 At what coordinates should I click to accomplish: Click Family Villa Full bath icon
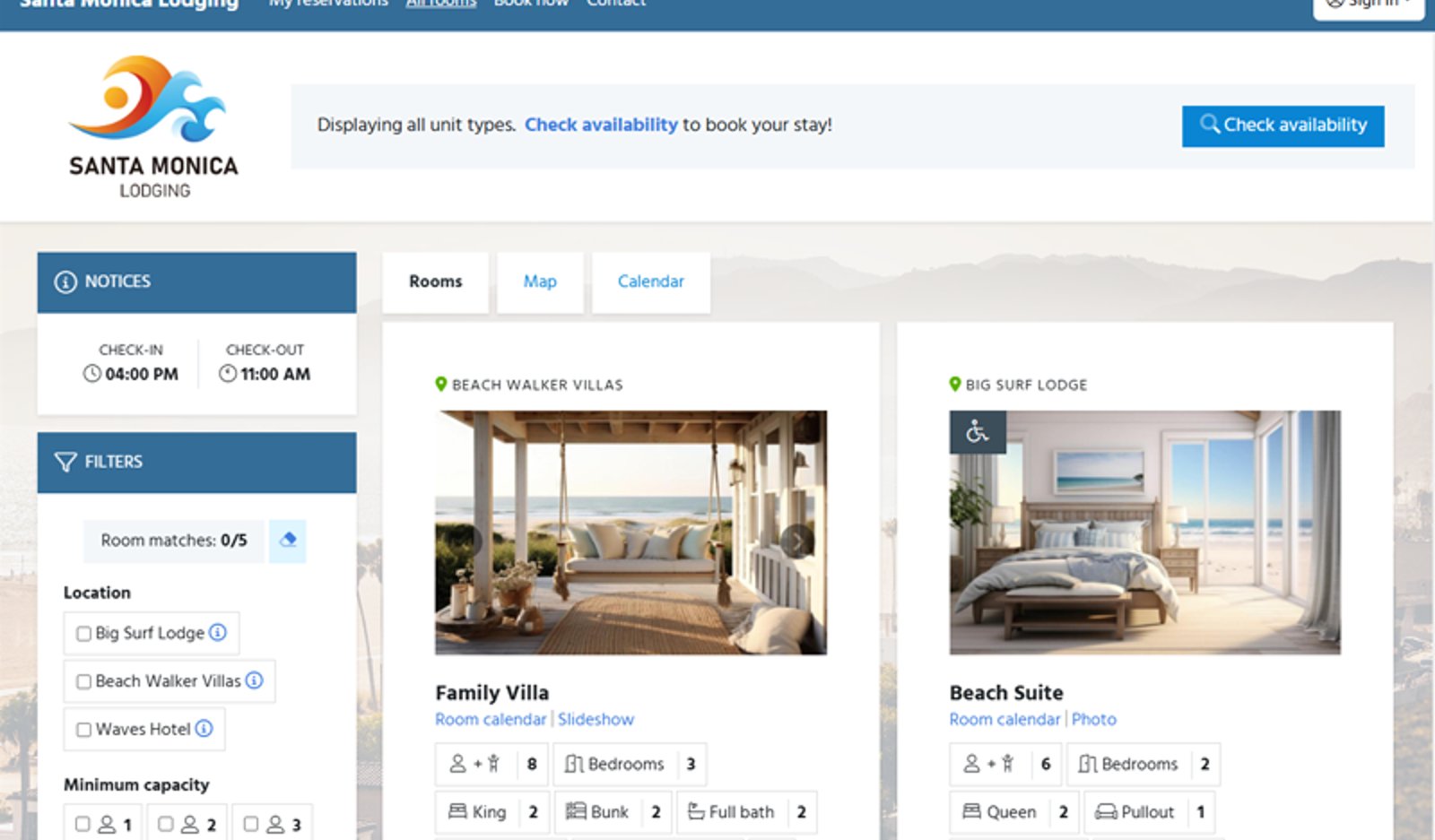(x=696, y=811)
